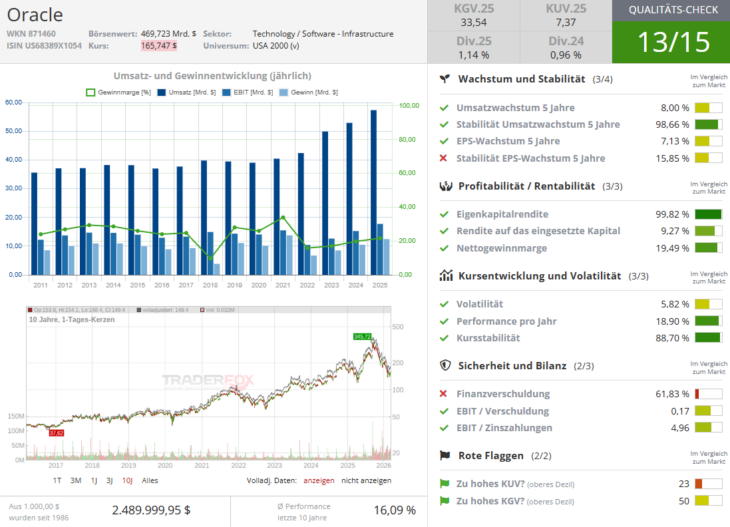
Task: Click the highlighted Kurs value 165,747 $
Action: (x=159, y=45)
